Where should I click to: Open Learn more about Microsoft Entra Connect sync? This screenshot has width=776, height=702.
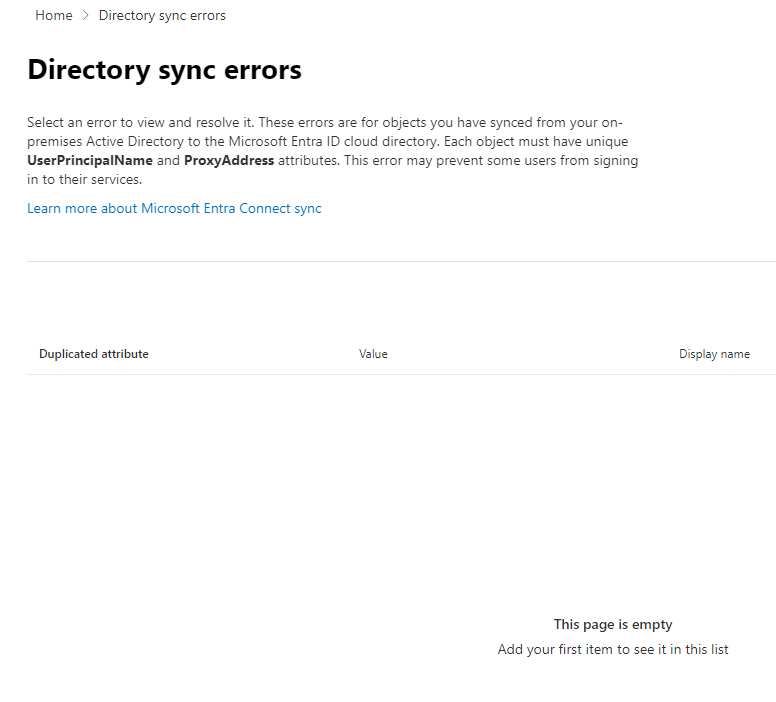click(x=174, y=208)
